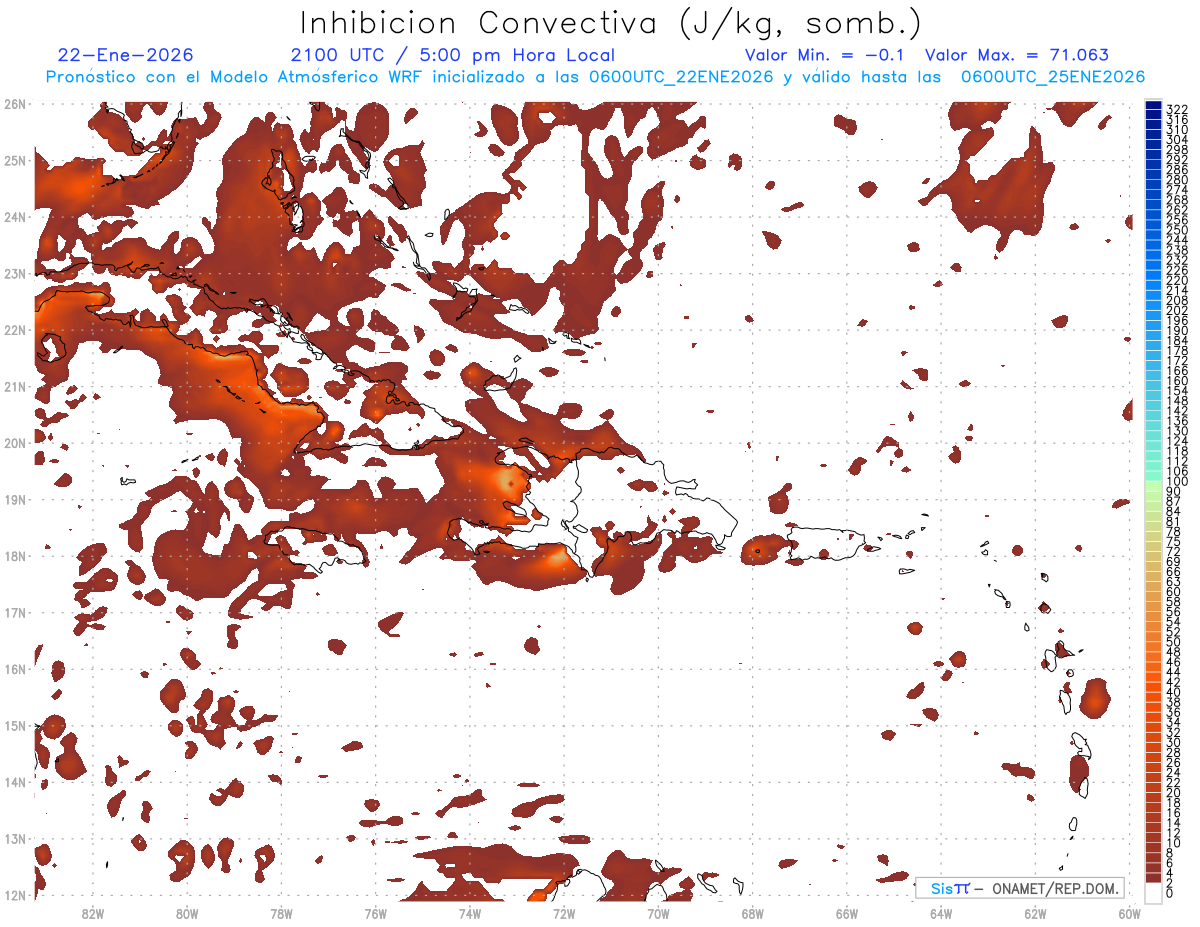Click the '16N' latitude label
The height and width of the screenshot is (927, 1200).
click(x=15, y=669)
